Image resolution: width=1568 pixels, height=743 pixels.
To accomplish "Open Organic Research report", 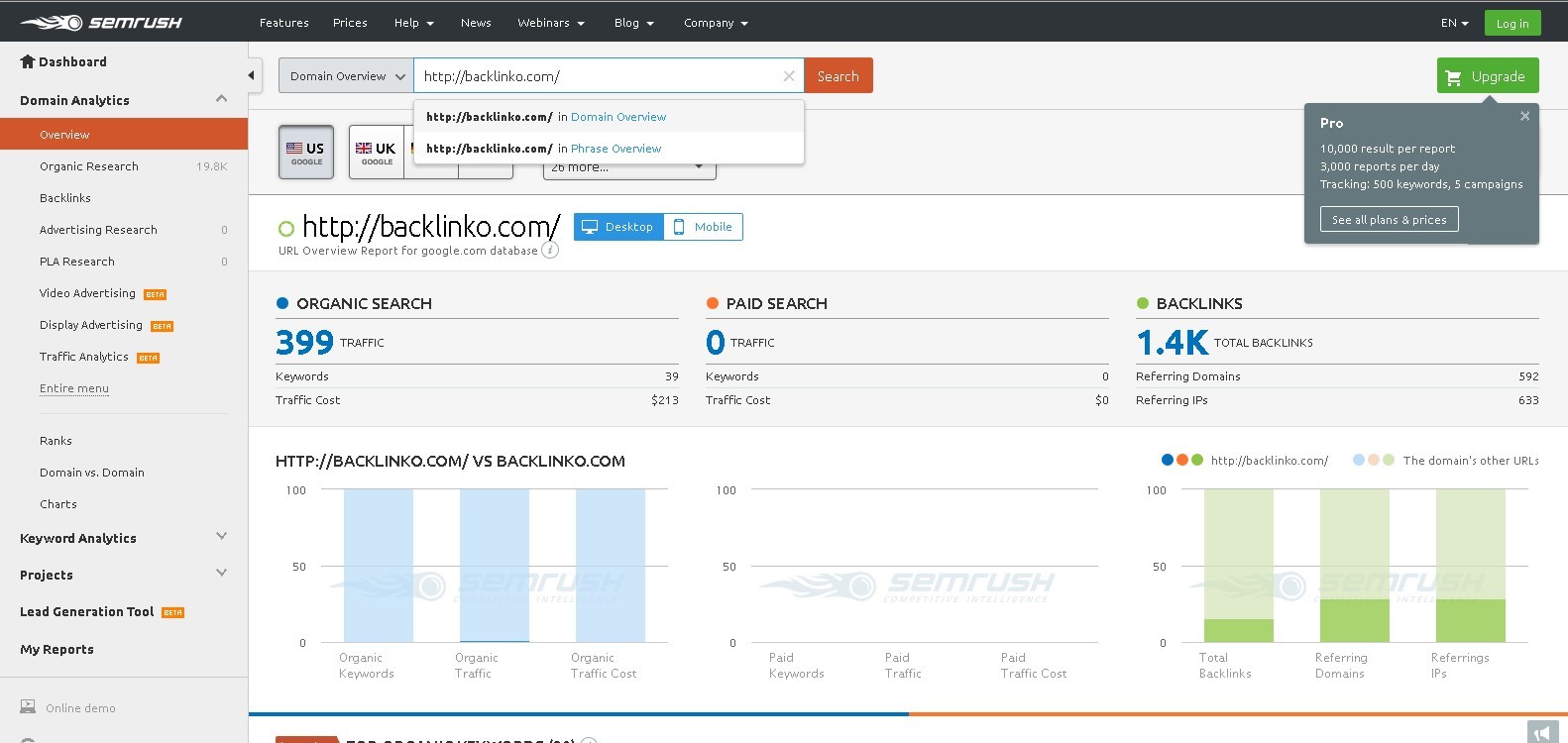I will tap(89, 166).
